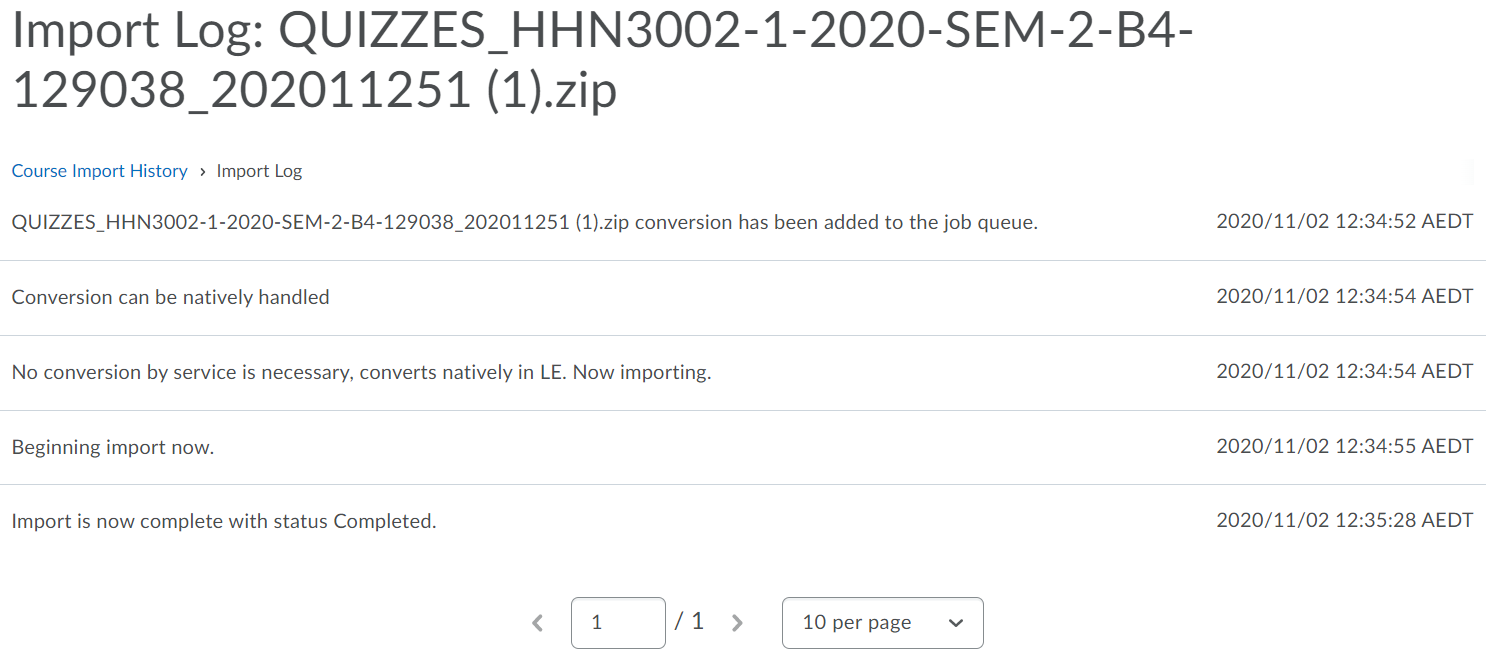Select the 'Beginning import now.' log entry

click(x=113, y=447)
